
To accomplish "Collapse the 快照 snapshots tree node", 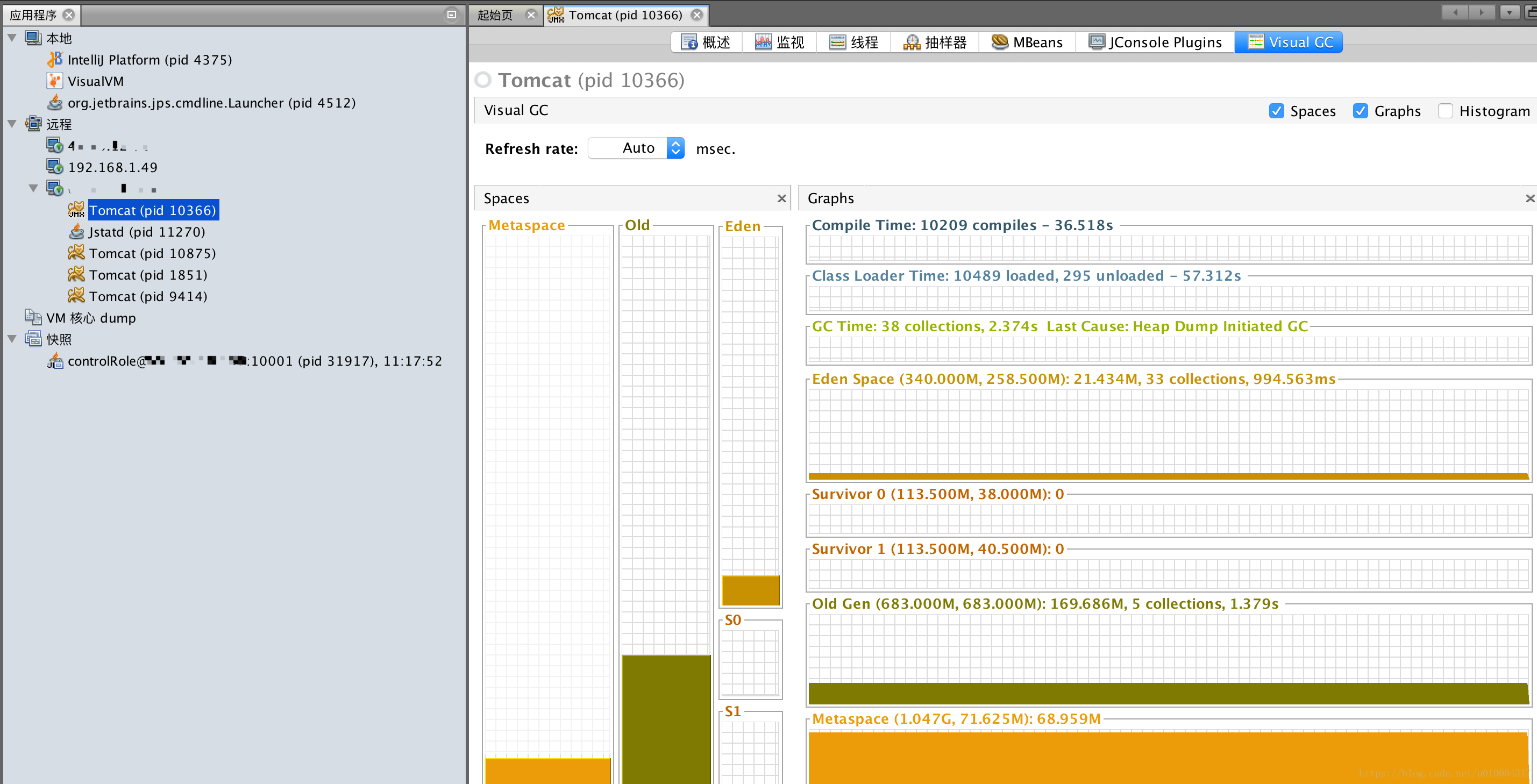I will pyautogui.click(x=12, y=338).
